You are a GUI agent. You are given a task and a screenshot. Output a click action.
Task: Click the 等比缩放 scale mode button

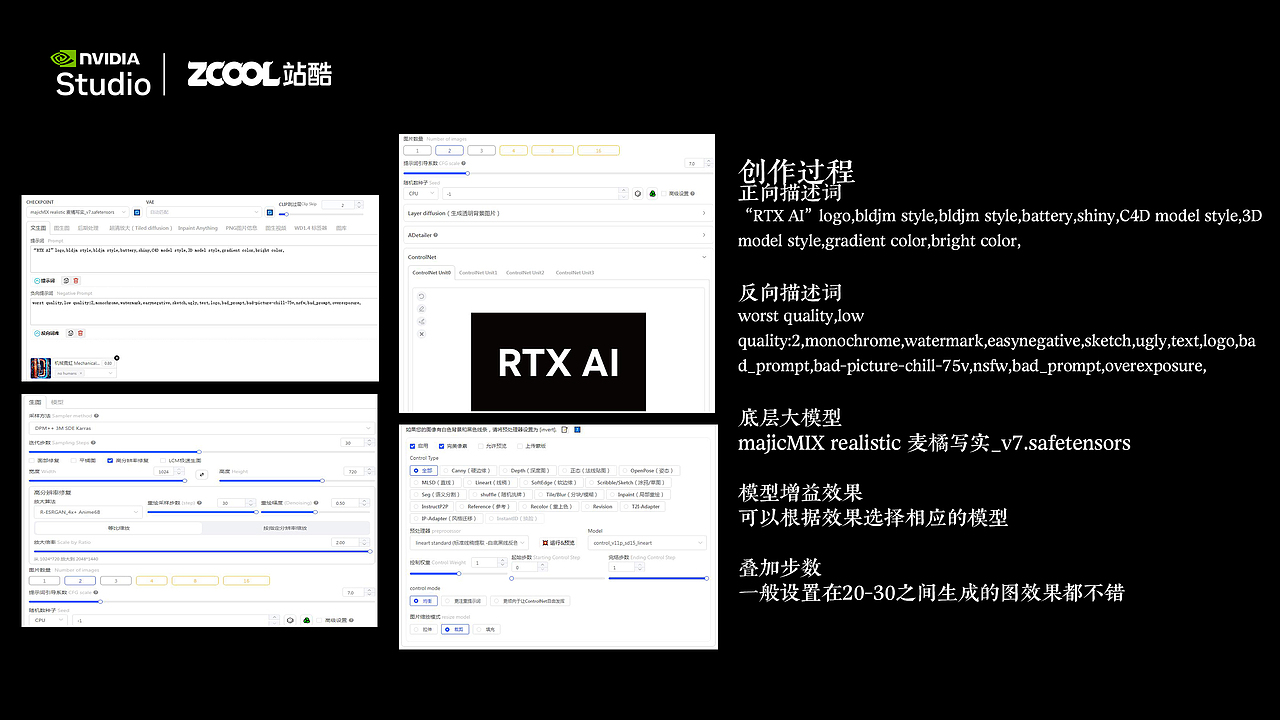tap(118, 528)
